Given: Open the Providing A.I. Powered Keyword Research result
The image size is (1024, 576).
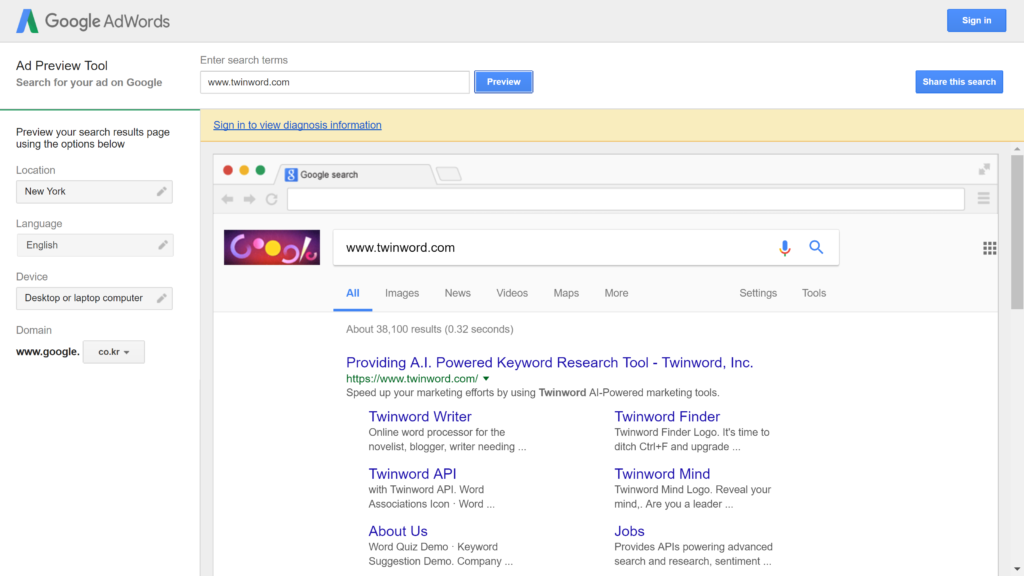Looking at the screenshot, I should pos(549,362).
